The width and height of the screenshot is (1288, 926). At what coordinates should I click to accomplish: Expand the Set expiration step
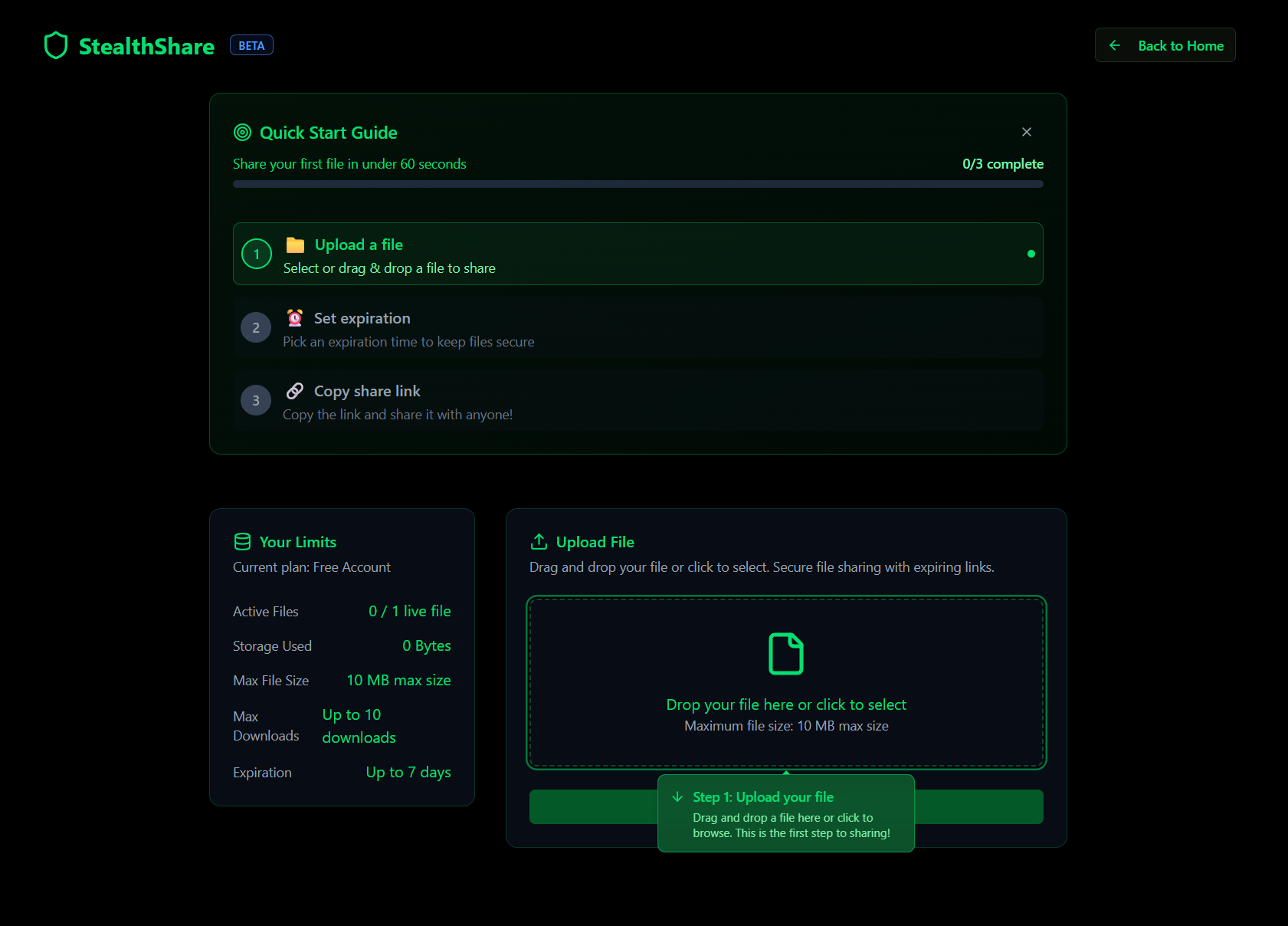coord(637,327)
